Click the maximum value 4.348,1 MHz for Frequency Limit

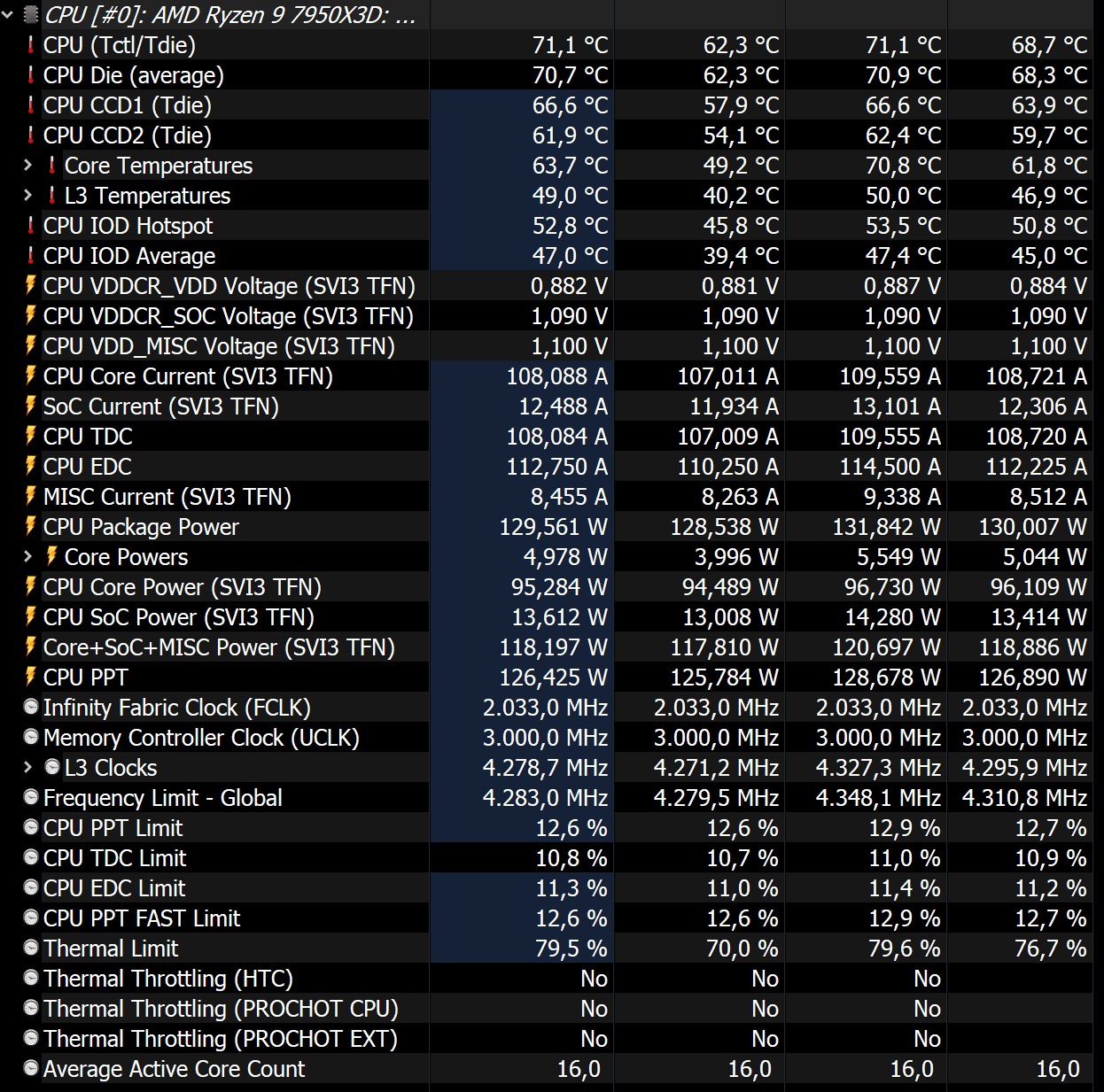878,798
